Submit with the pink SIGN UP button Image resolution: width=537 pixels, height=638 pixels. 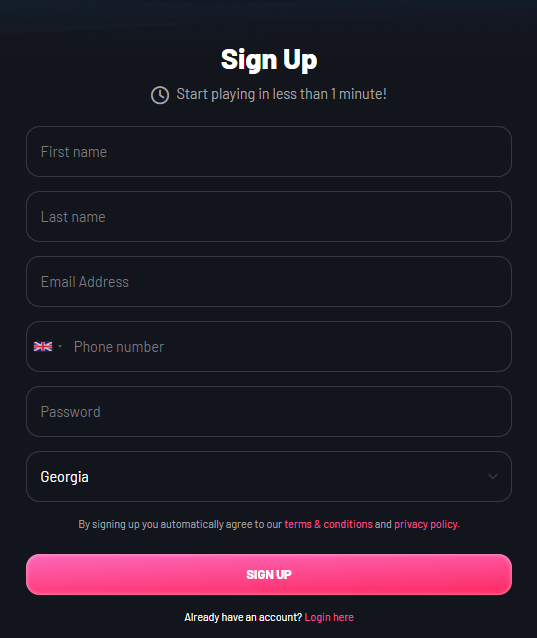point(268,574)
